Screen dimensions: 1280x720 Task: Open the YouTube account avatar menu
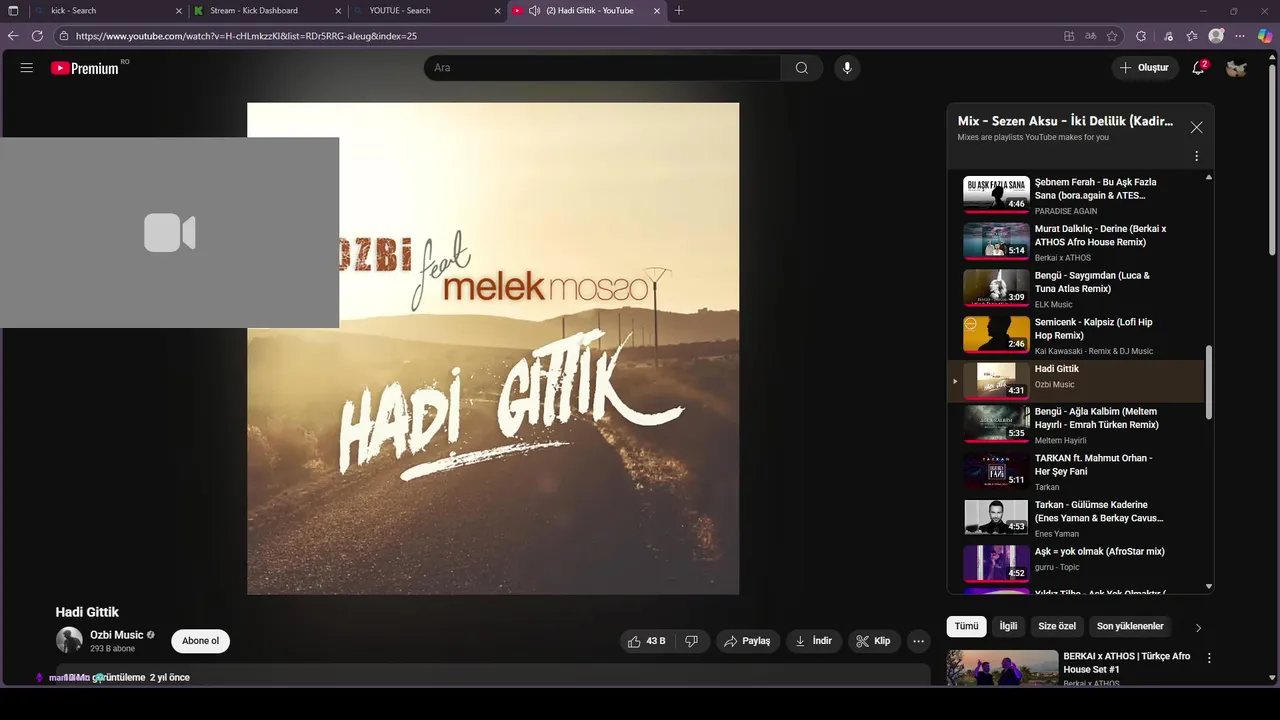1237,68
